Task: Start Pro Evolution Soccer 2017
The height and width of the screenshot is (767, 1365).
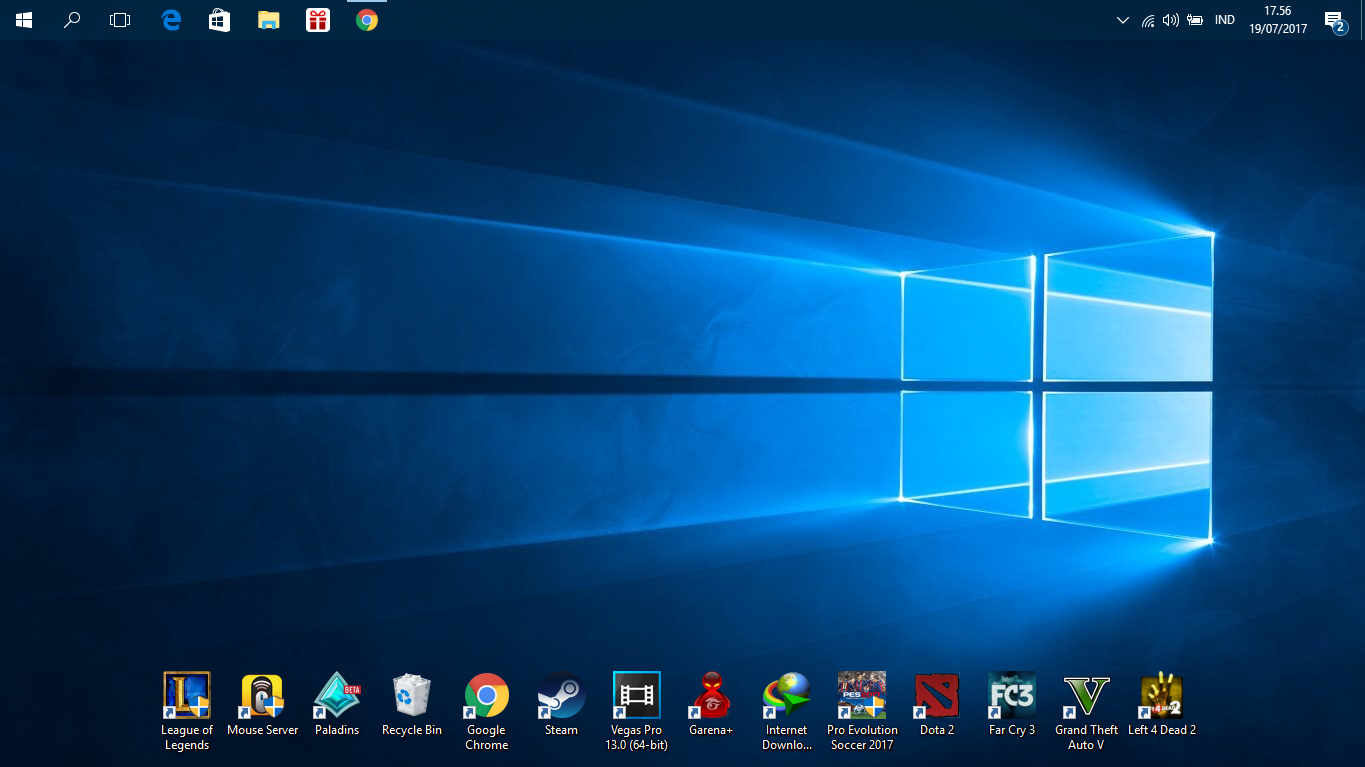Action: 861,695
